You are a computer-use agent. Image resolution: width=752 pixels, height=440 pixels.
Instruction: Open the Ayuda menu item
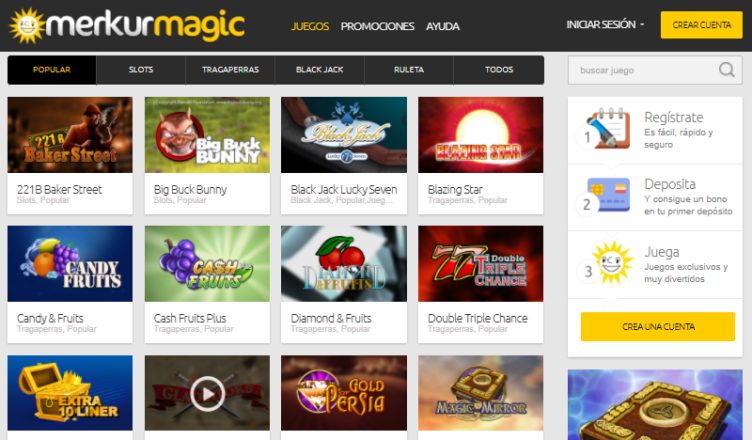point(443,26)
